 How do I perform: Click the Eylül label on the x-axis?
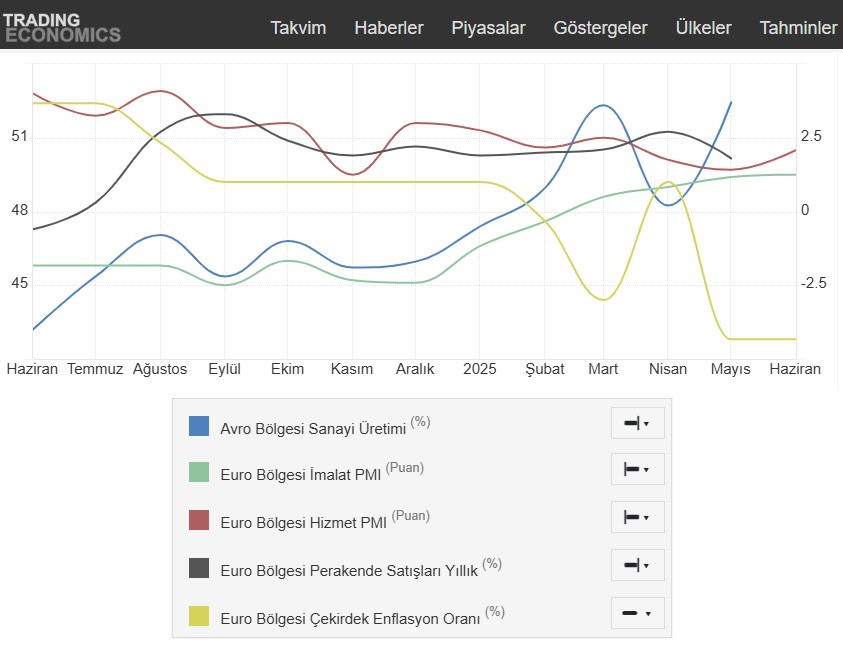[224, 369]
